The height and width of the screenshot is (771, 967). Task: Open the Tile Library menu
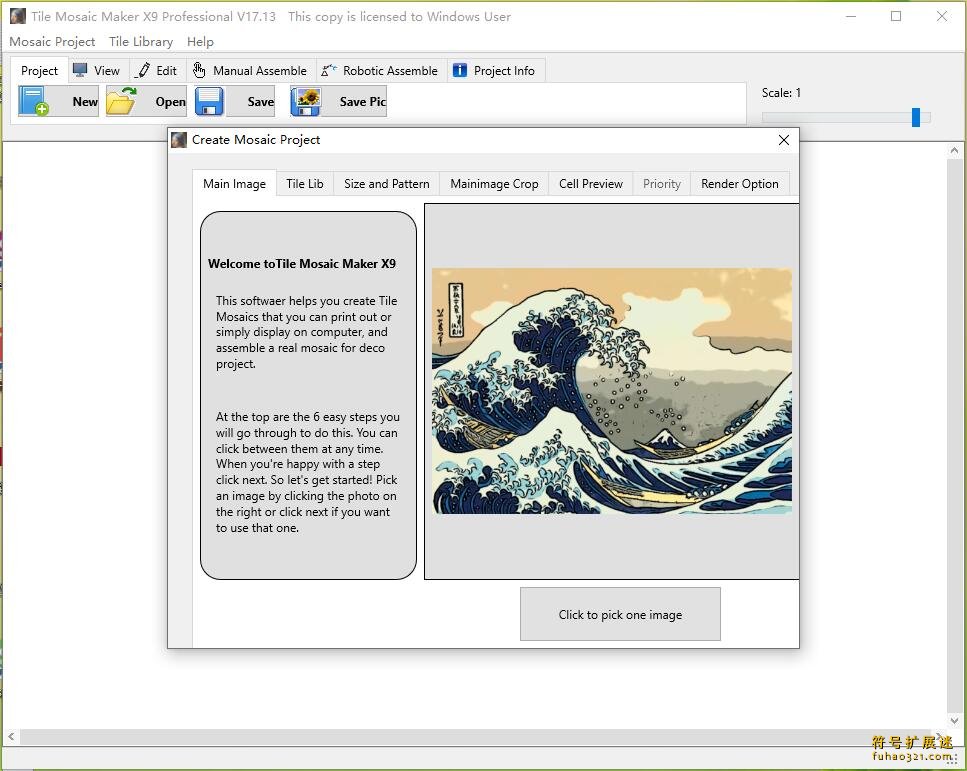pyautogui.click(x=141, y=42)
